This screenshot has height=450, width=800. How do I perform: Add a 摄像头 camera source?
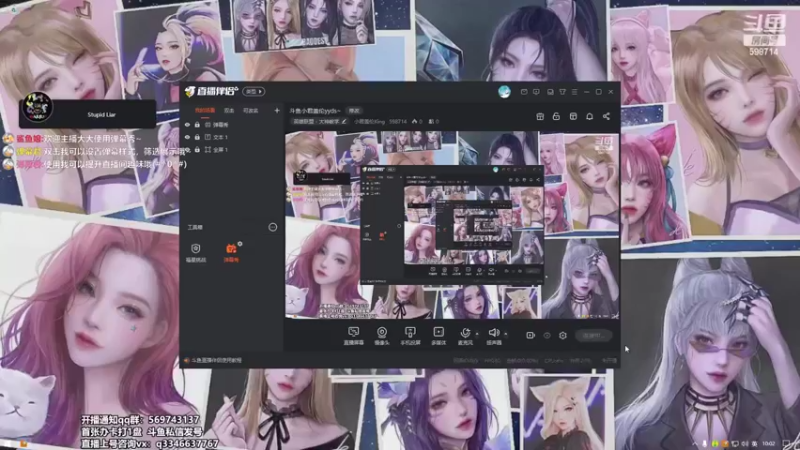pos(382,336)
